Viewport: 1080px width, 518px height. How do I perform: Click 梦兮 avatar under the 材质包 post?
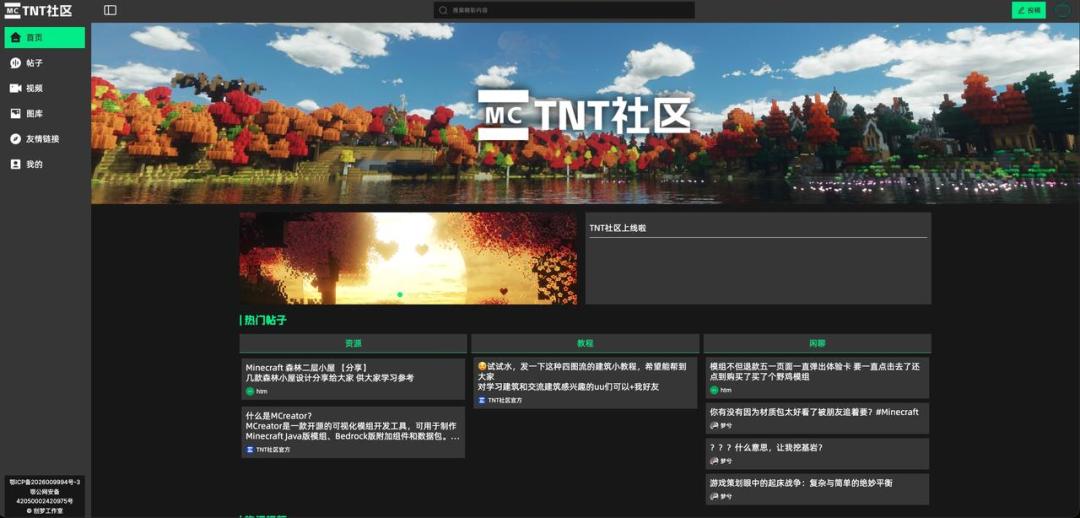714,426
